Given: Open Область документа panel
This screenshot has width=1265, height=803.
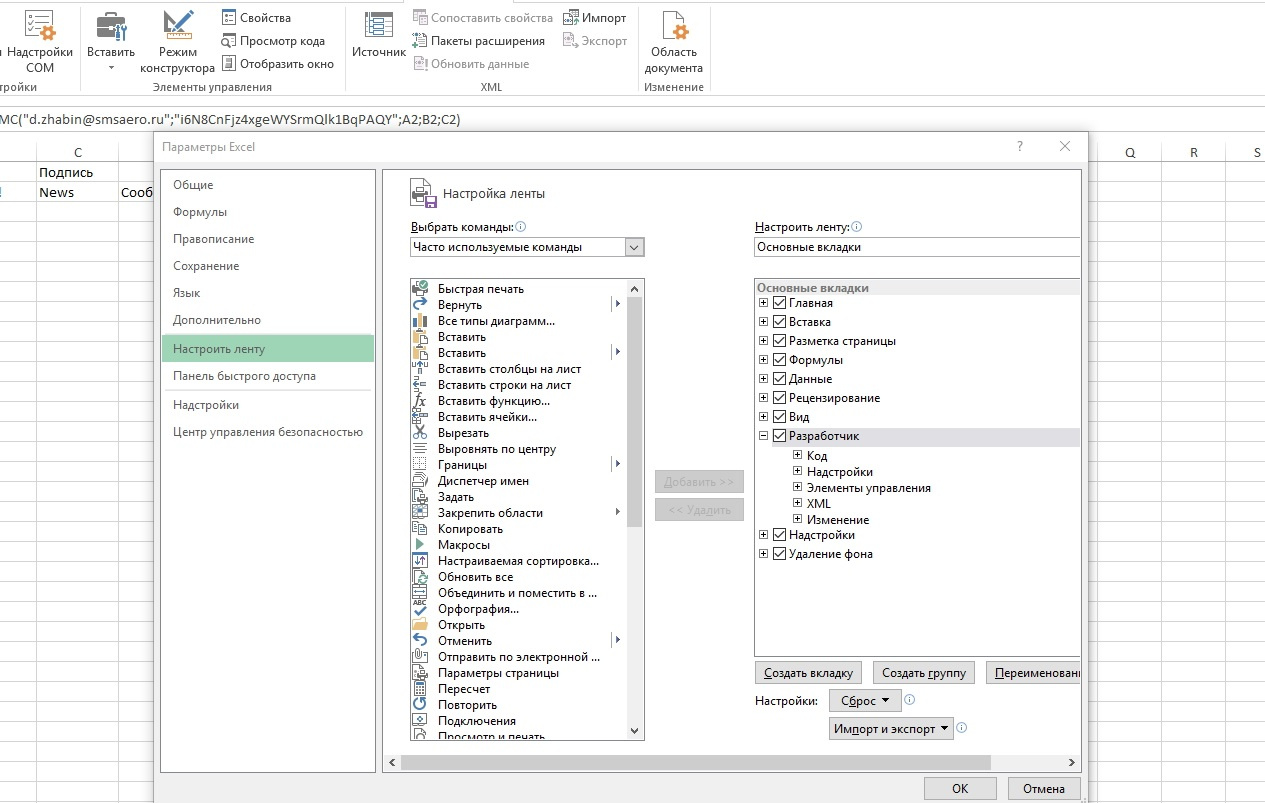Looking at the screenshot, I should point(674,42).
